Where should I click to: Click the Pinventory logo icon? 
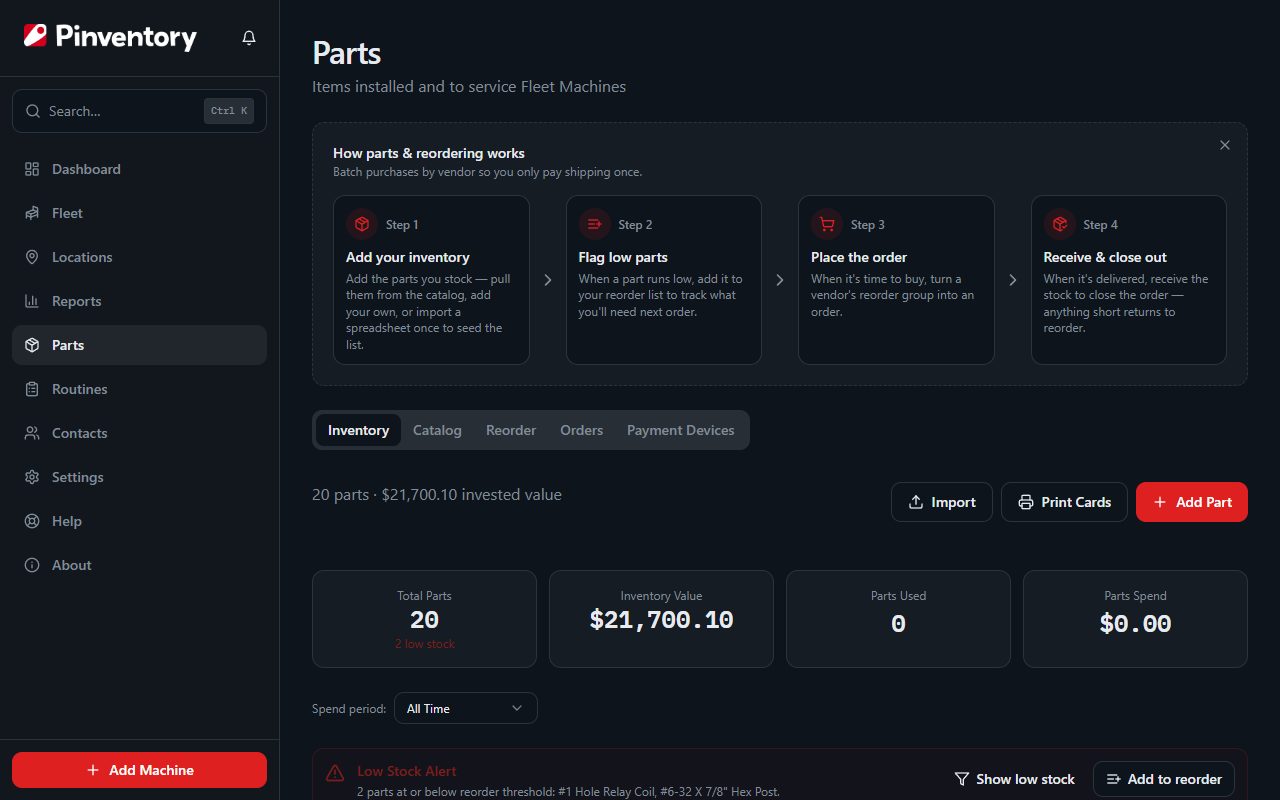(x=35, y=37)
